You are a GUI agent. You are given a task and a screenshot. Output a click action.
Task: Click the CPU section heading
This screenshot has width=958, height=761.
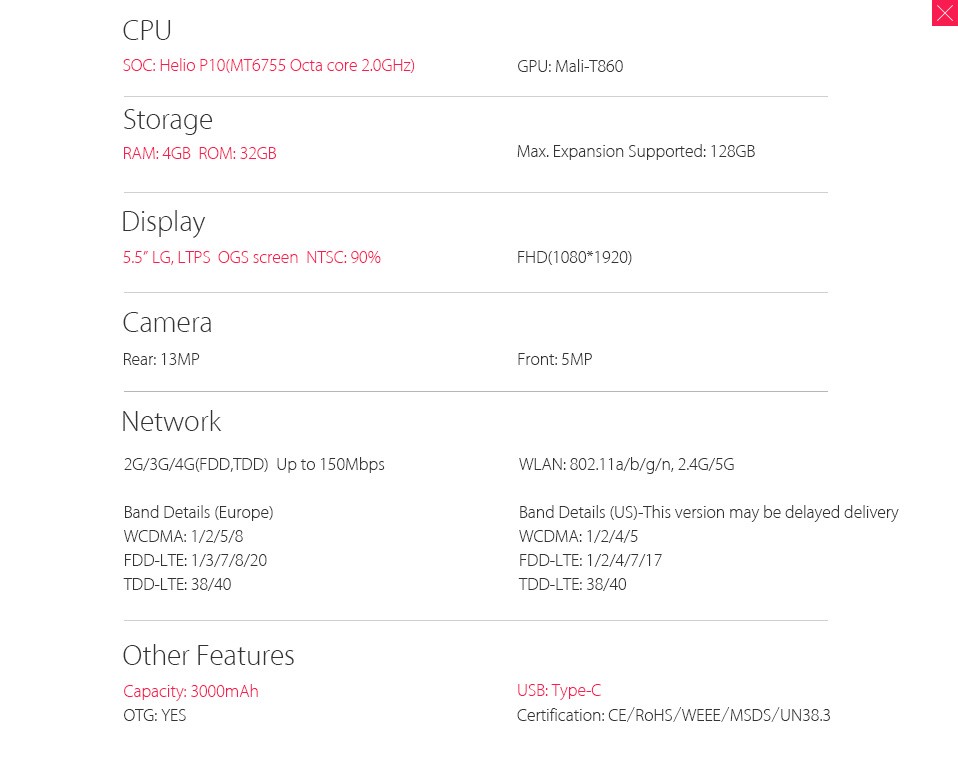pos(147,31)
